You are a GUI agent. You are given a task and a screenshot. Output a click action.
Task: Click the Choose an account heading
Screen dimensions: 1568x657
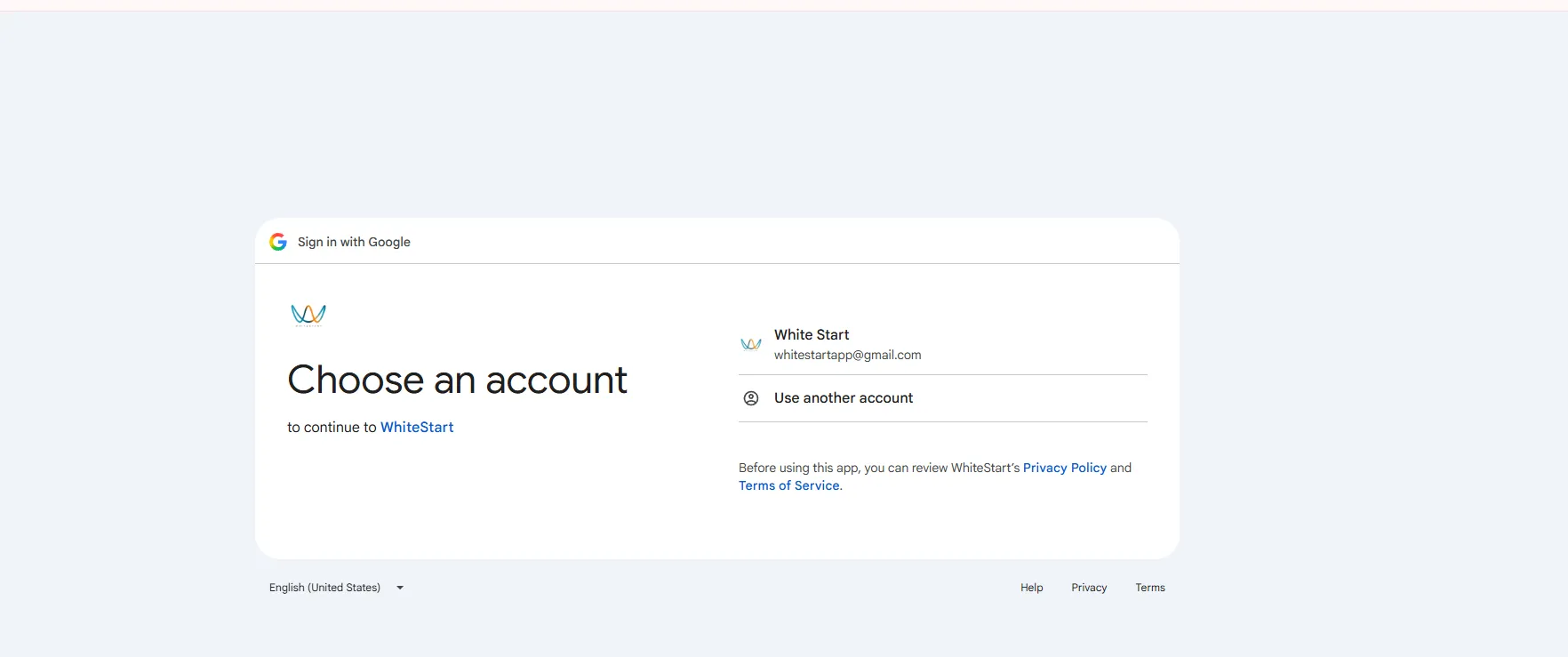(x=458, y=380)
